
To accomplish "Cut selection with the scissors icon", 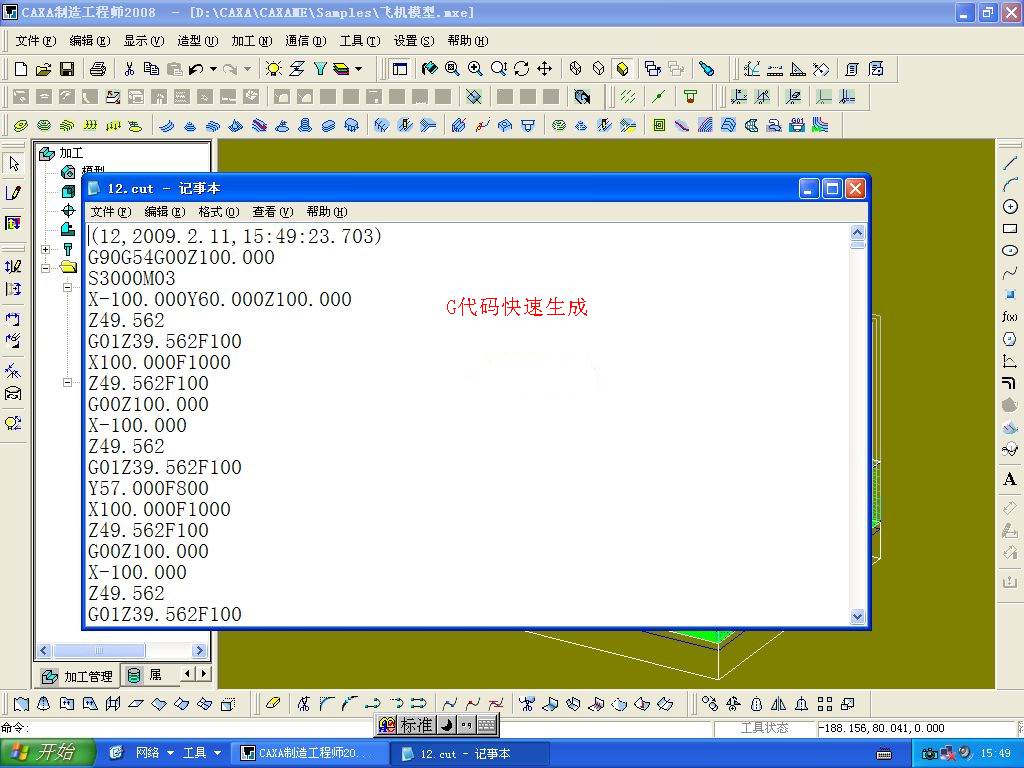I will (129, 69).
